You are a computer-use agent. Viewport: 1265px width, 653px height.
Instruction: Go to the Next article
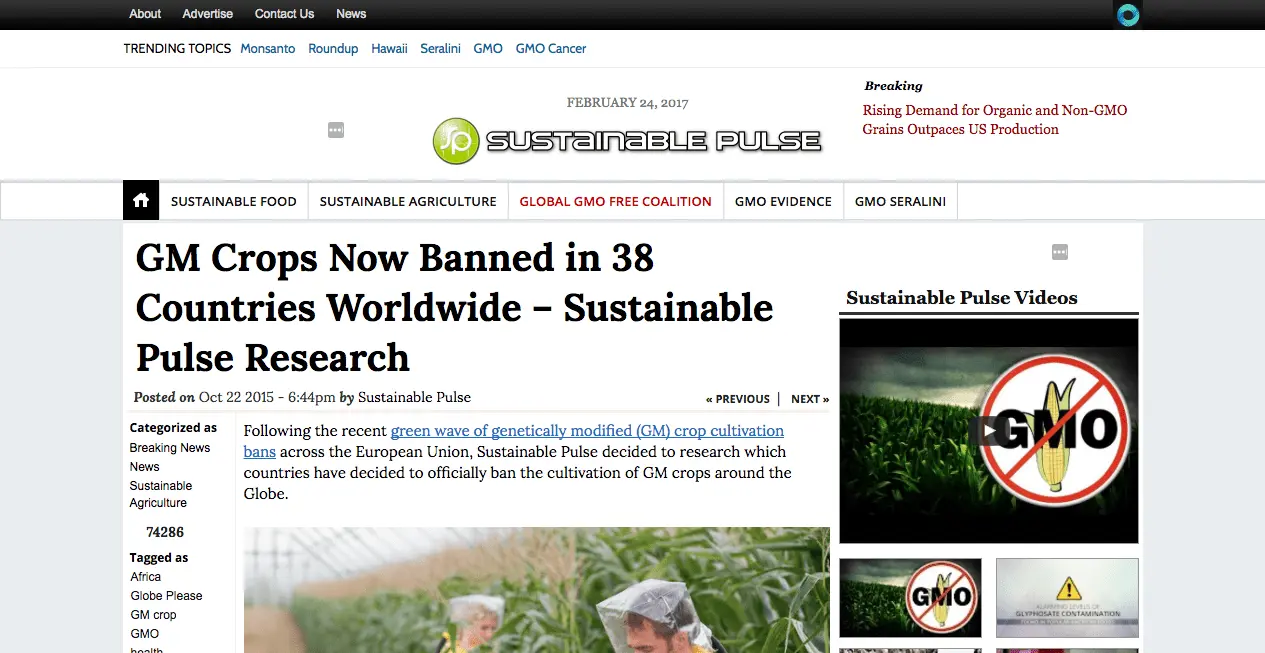pos(810,399)
